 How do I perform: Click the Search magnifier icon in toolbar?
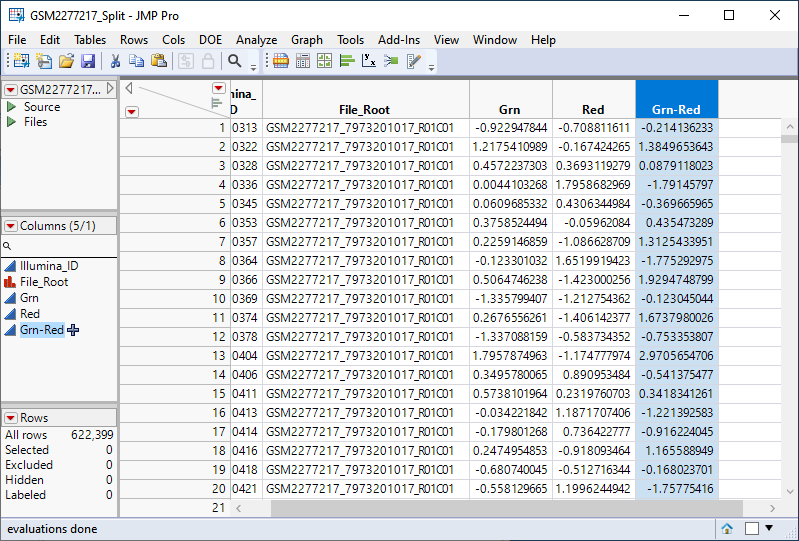[x=235, y=62]
